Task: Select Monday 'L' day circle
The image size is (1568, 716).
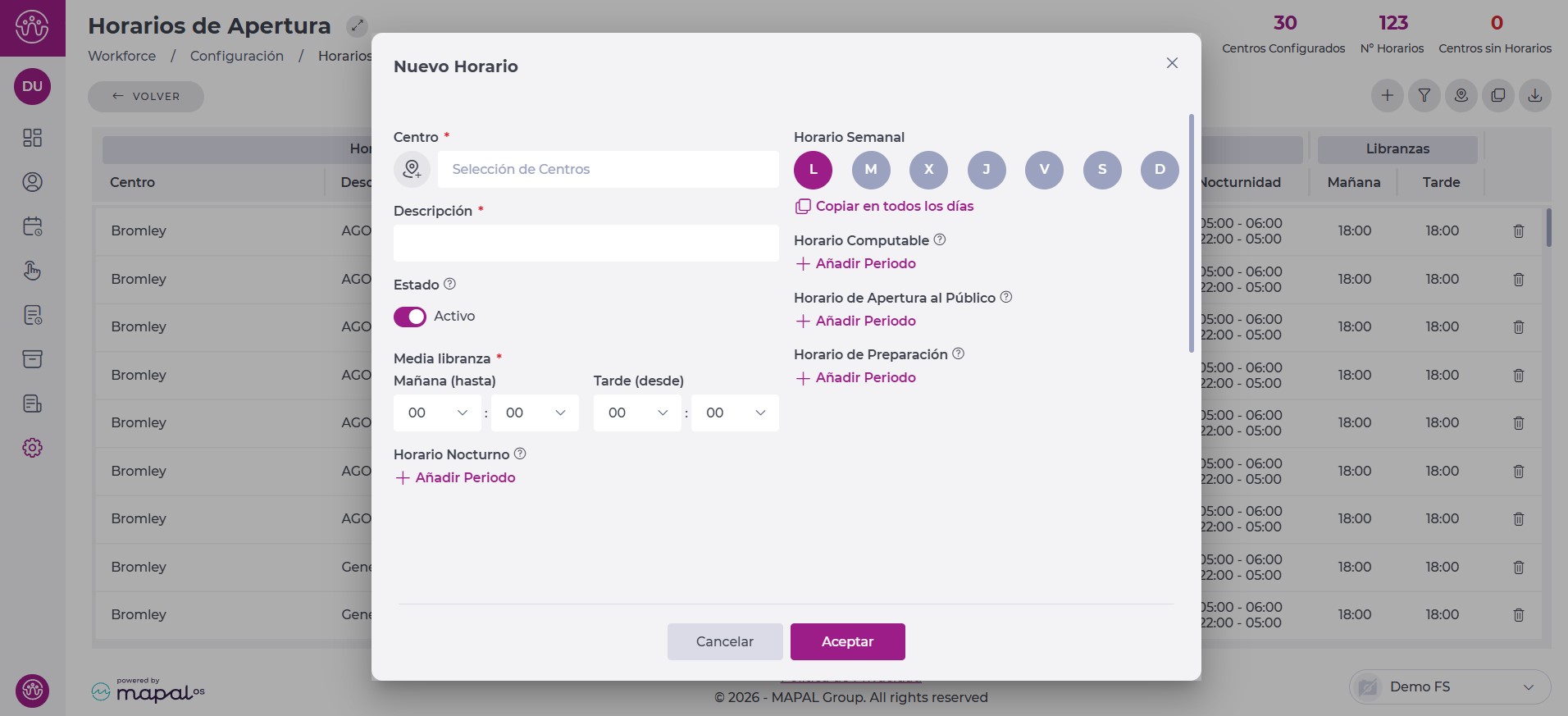Action: tap(813, 170)
